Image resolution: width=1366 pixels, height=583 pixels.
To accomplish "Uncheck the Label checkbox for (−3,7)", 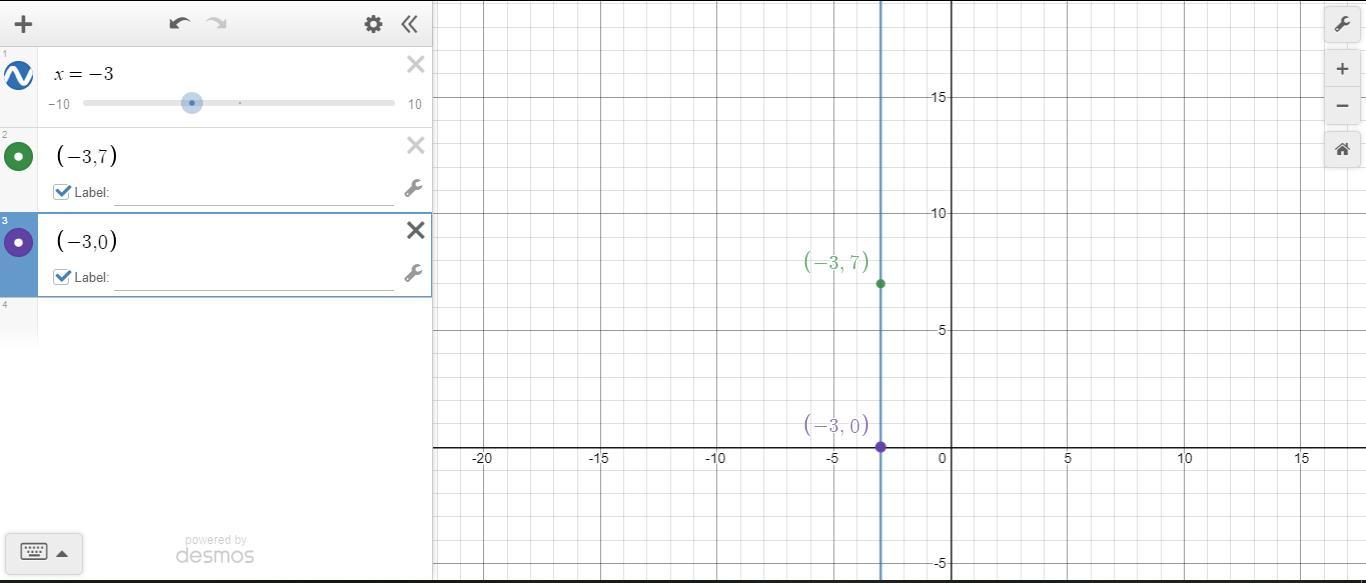I will 62,191.
